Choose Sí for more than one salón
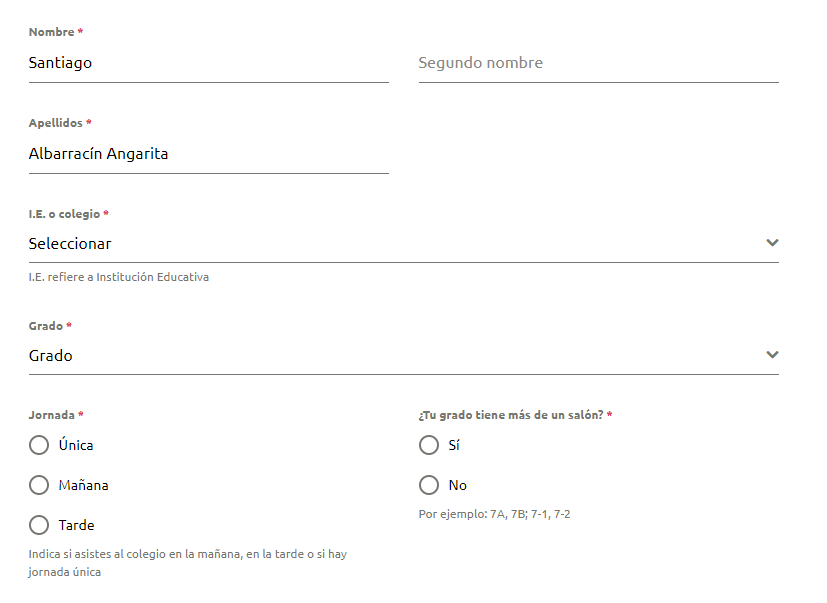This screenshot has height=603, width=827. 429,445
